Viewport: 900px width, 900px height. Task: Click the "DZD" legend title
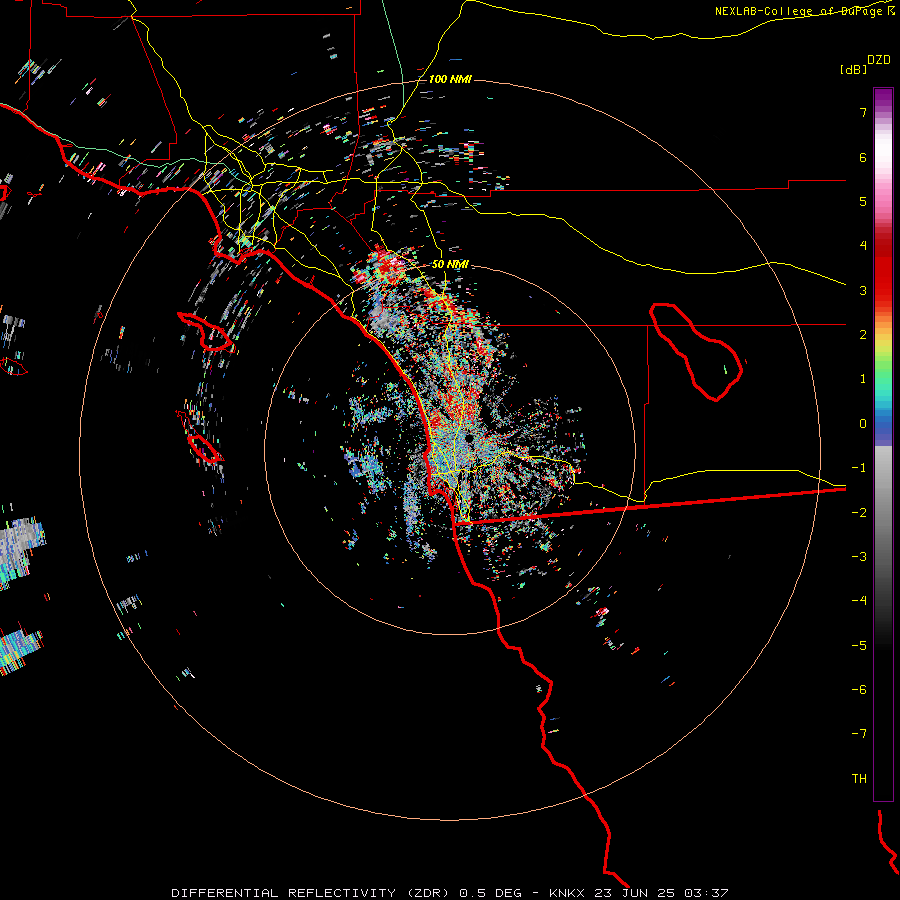pos(879,60)
